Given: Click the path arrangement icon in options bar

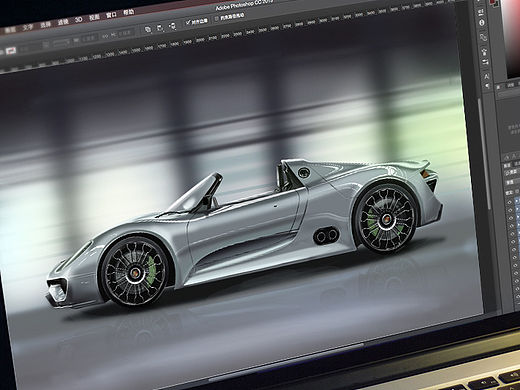Looking at the screenshot, I should 173,26.
